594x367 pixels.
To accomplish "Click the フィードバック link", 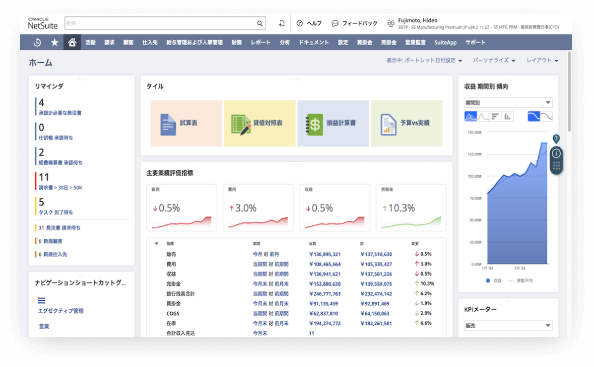I will pos(360,23).
